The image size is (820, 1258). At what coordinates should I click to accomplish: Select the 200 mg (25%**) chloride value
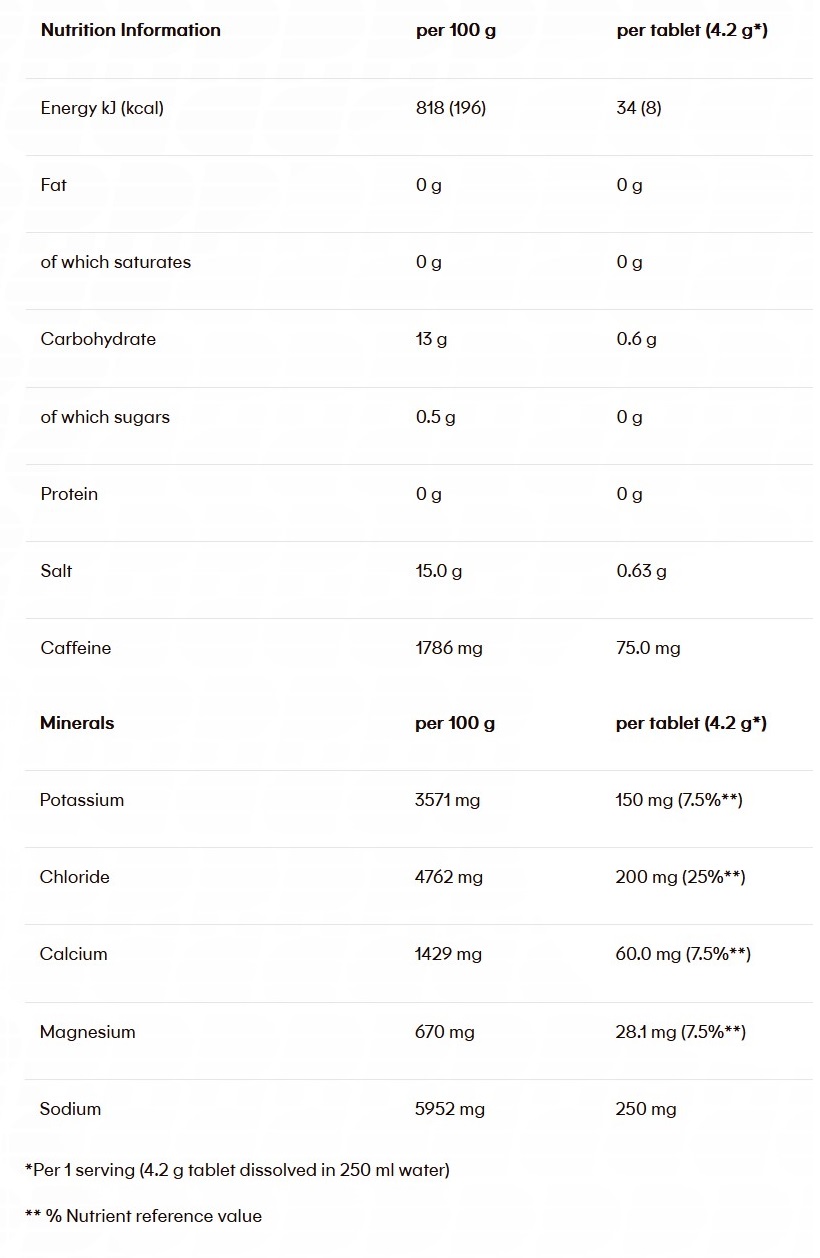pos(681,877)
